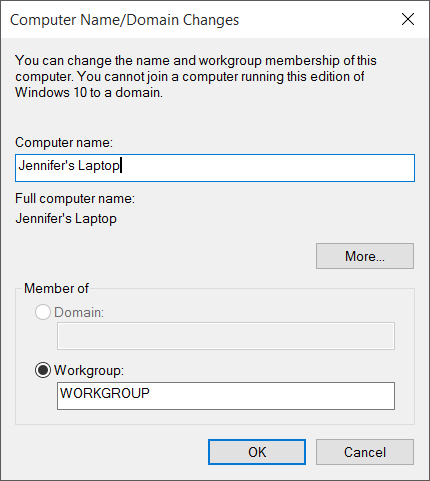Select the Domain radio button
The image size is (430, 481).
(43, 312)
